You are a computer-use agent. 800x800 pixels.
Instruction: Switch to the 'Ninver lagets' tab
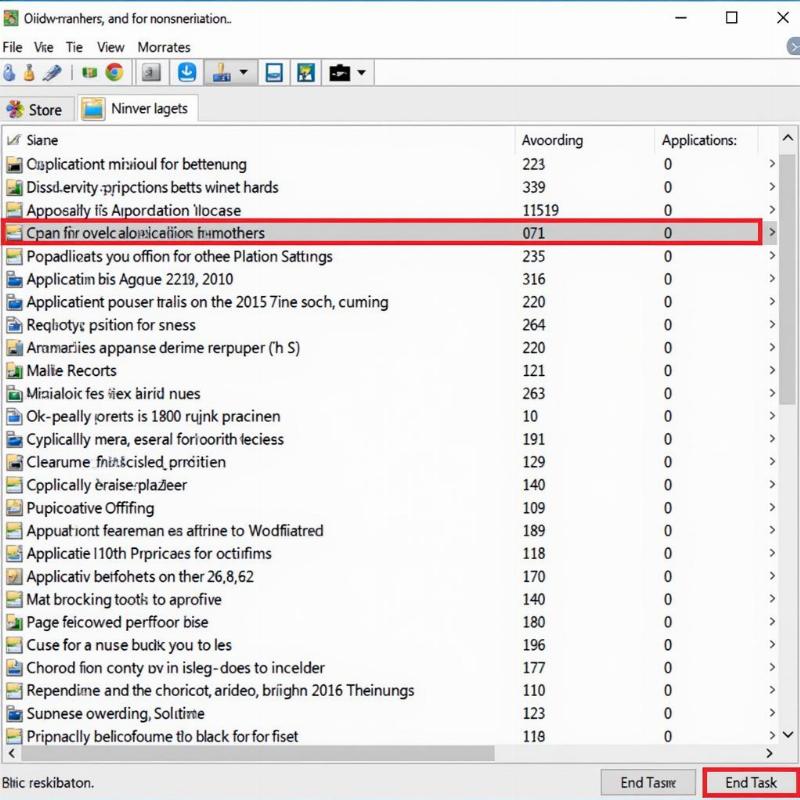[150, 109]
